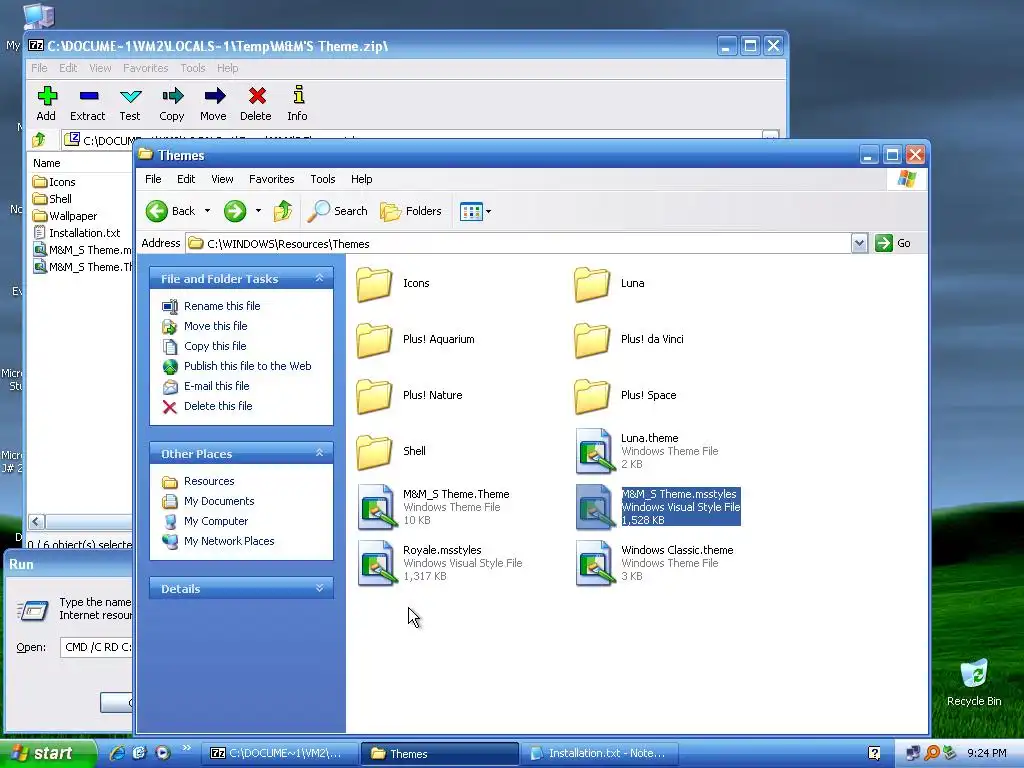
Task: Click the 7-Zip horizontal scrollbar left arrow
Action: click(37, 522)
